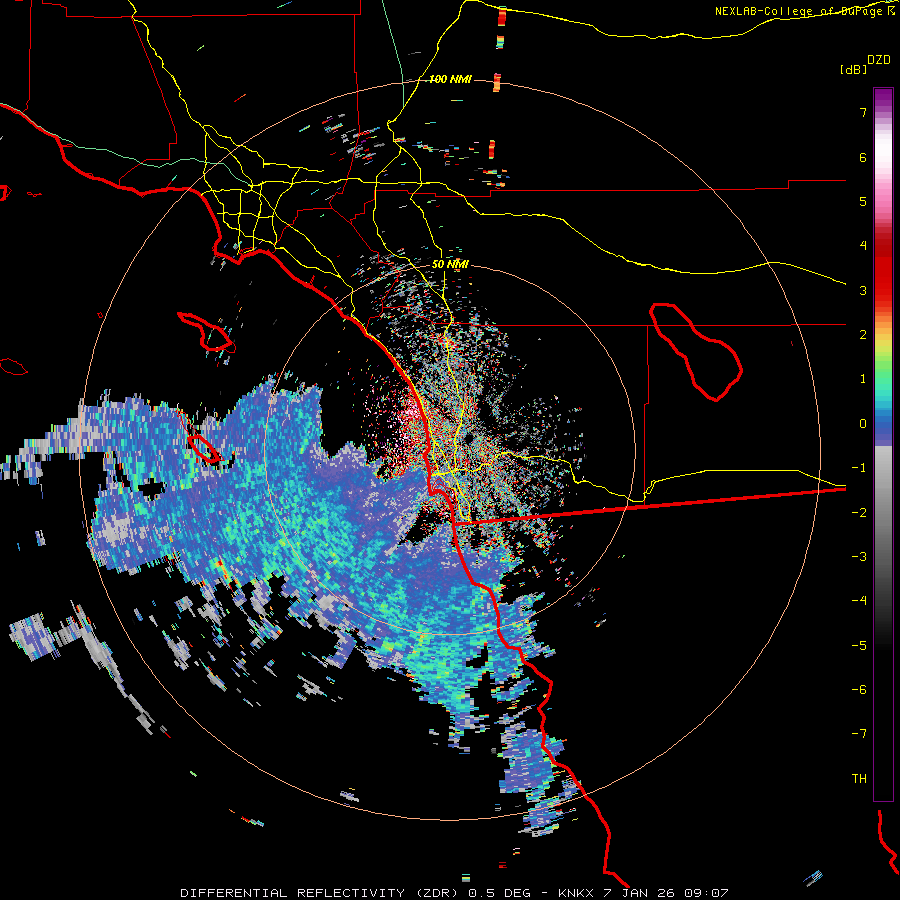
Task: Click the 6 value on color scale
Action: tap(863, 157)
